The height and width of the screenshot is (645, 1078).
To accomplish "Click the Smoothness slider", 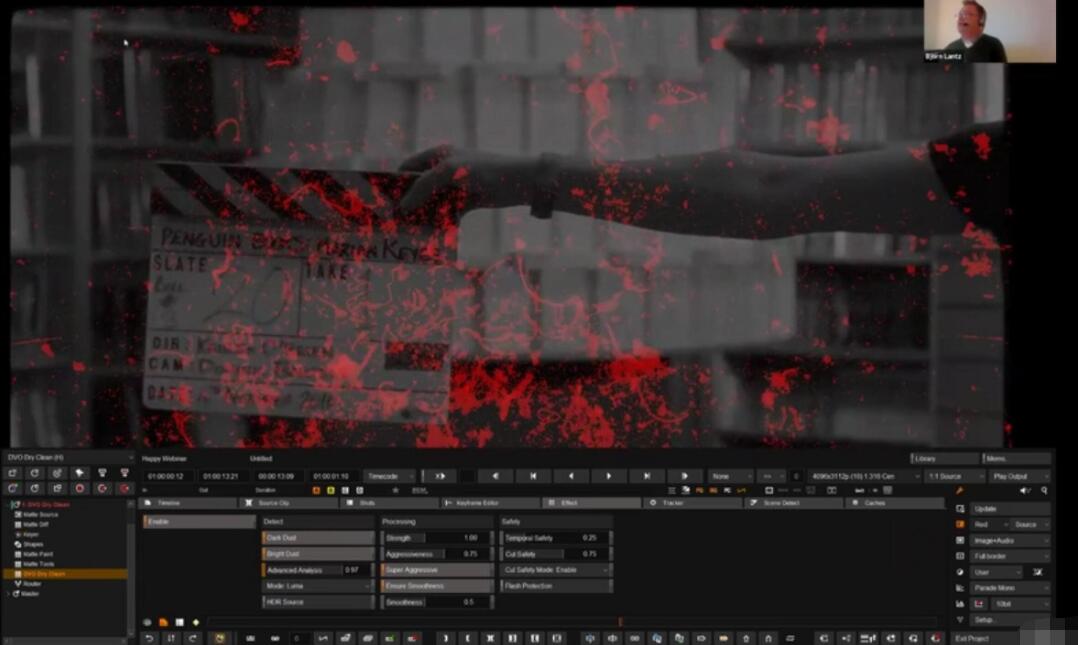I will (437, 602).
